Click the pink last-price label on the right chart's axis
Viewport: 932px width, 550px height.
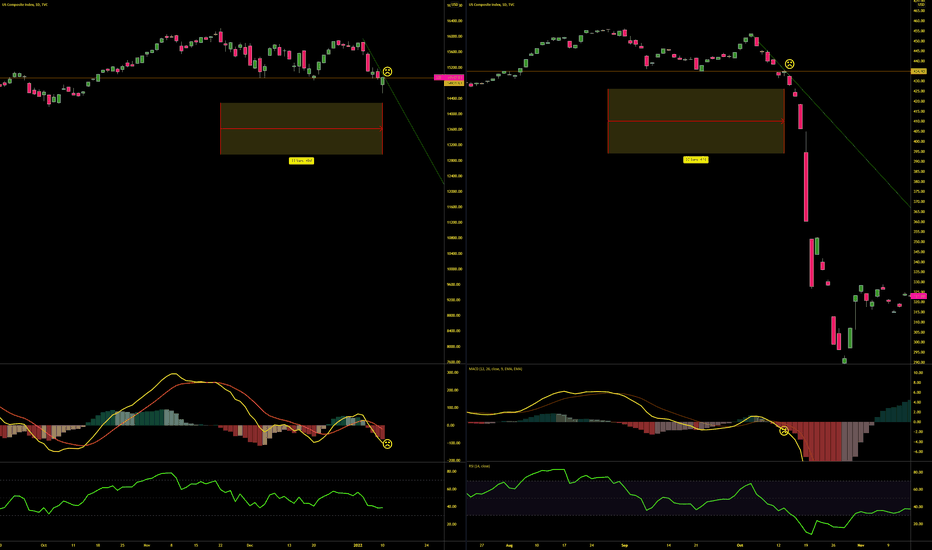[x=919, y=296]
